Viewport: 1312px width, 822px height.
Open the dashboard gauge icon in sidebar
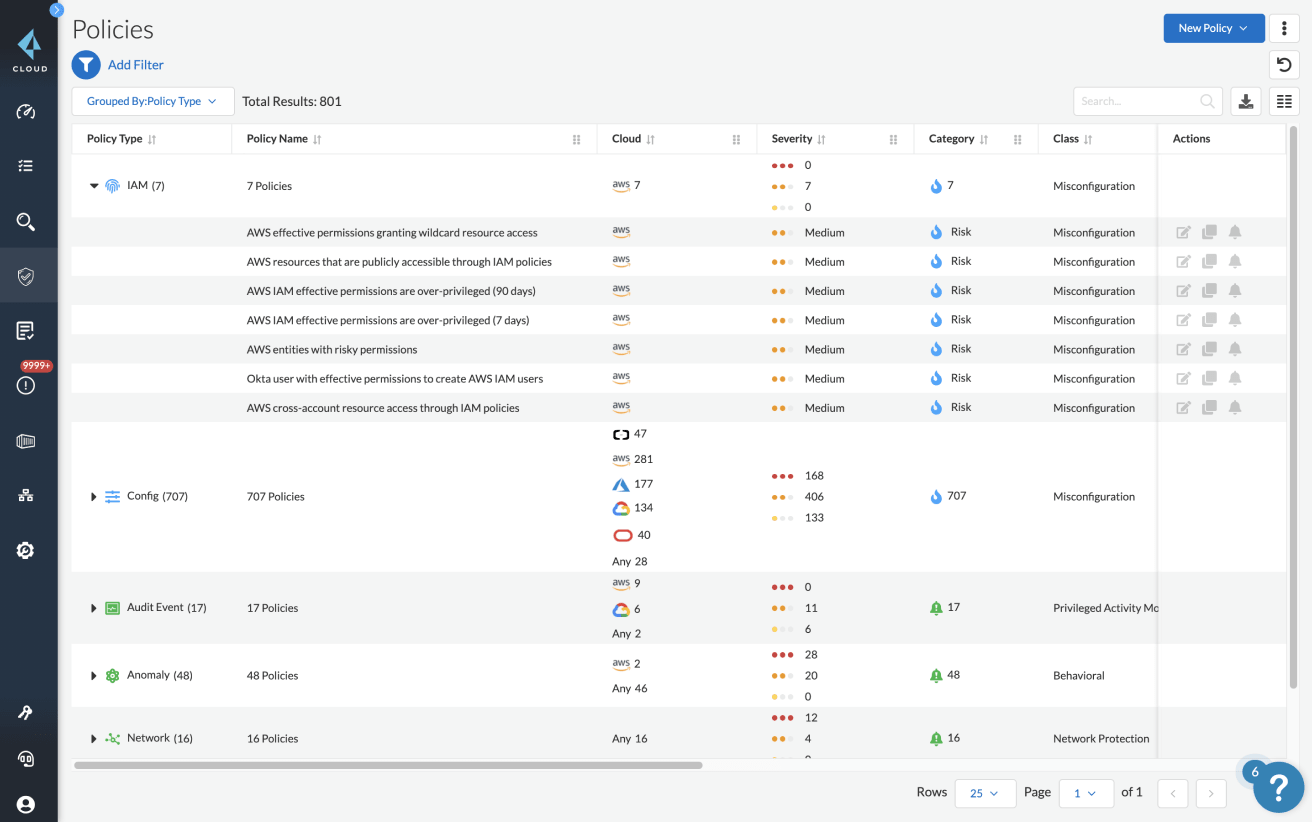click(26, 111)
